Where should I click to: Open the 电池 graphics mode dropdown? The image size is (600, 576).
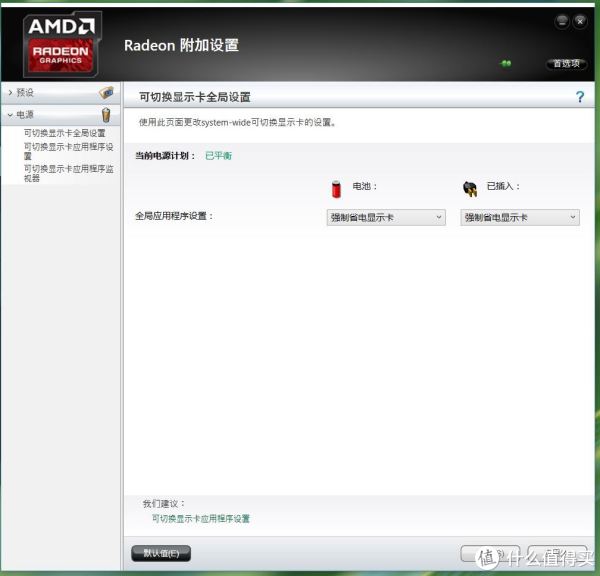pos(386,217)
